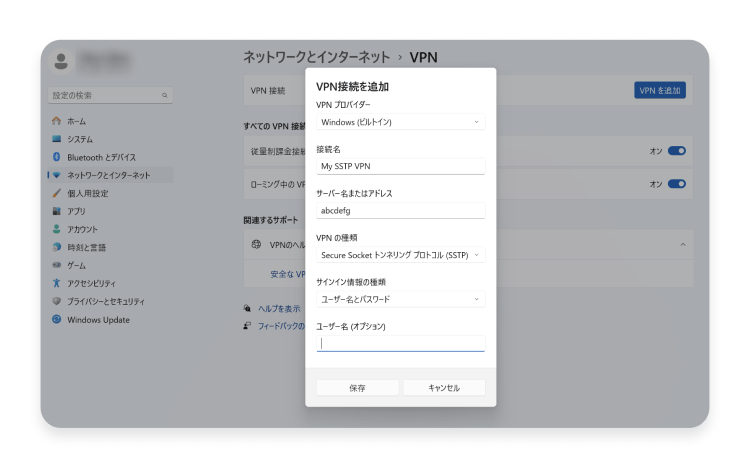Viewport: 750px width, 468px height.
Task: Select ネットワークとインターネット in sidebar
Action: [x=110, y=175]
